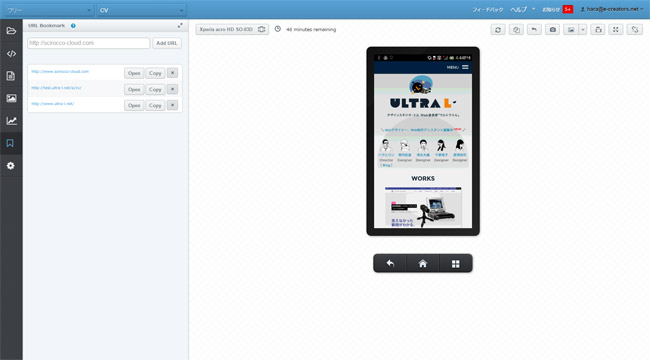Open the www.ultra-l.net bookmark link
The width and height of the screenshot is (650, 360).
(x=53, y=104)
